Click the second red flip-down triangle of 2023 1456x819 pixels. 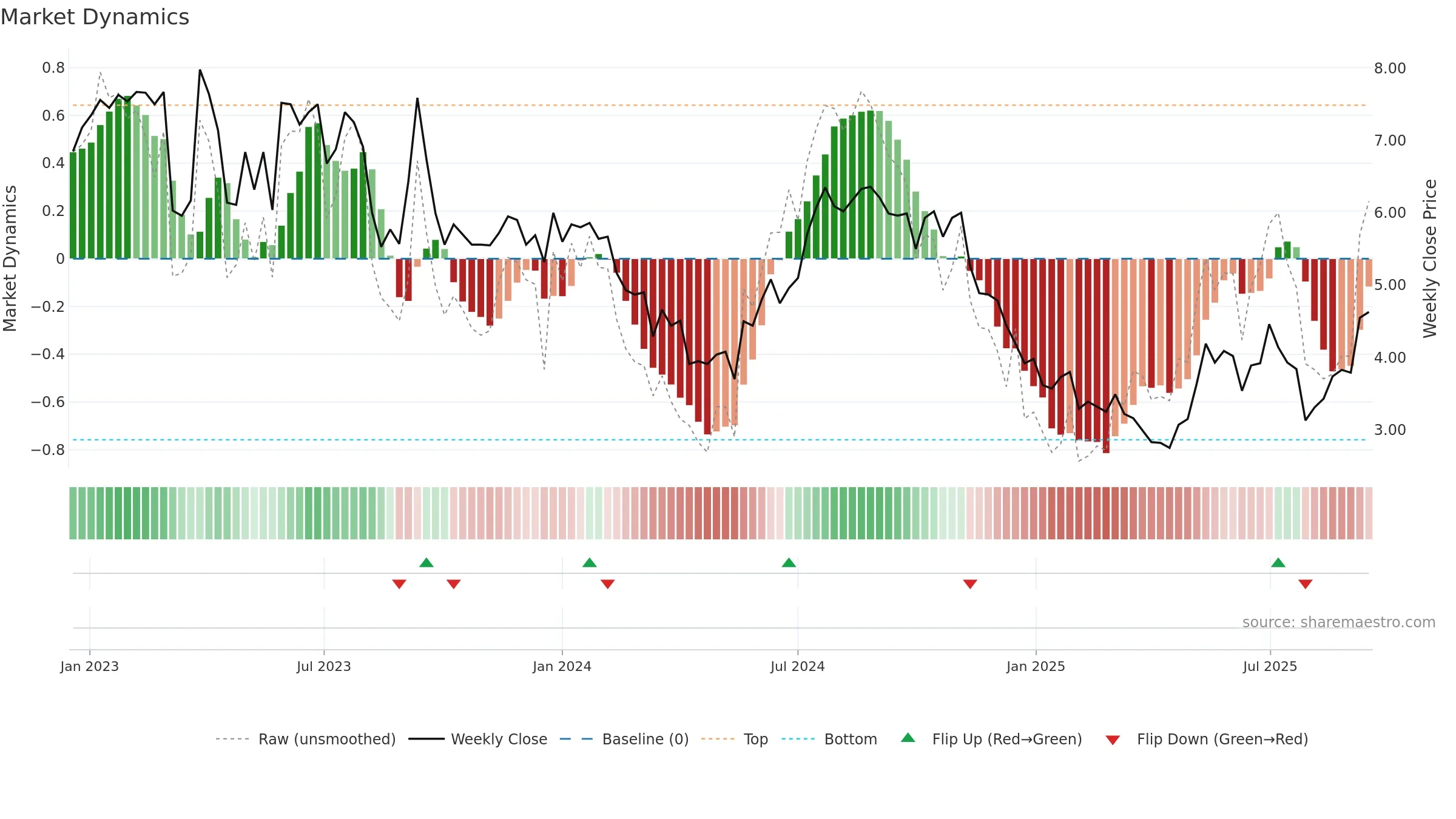(x=454, y=584)
